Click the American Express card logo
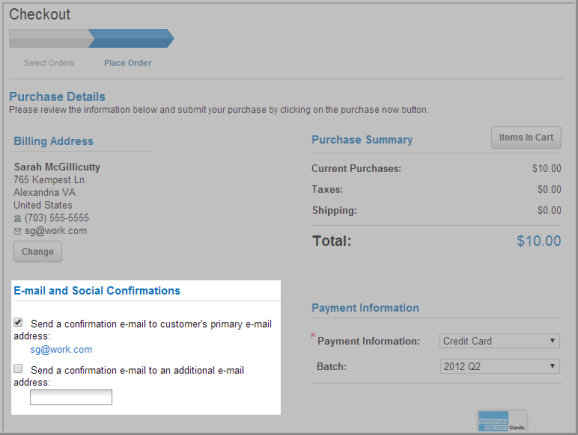The height and width of the screenshot is (435, 578). click(502, 421)
